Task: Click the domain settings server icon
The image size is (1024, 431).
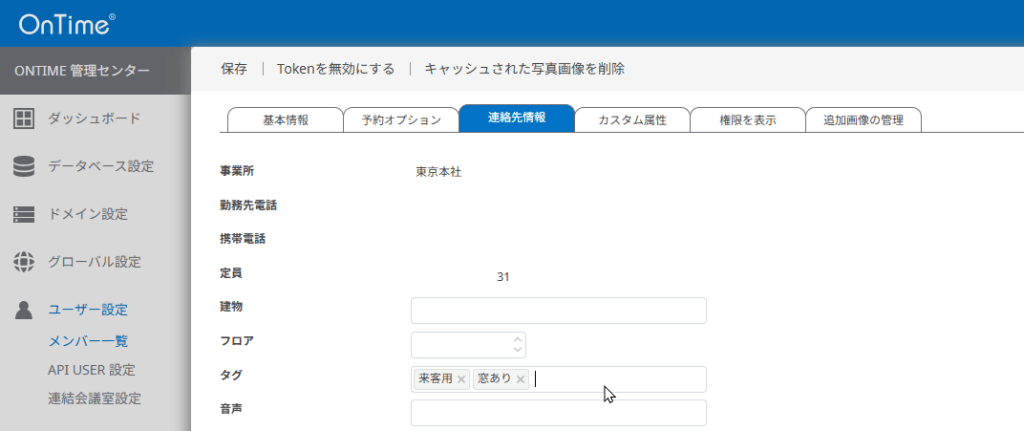Action: point(24,215)
